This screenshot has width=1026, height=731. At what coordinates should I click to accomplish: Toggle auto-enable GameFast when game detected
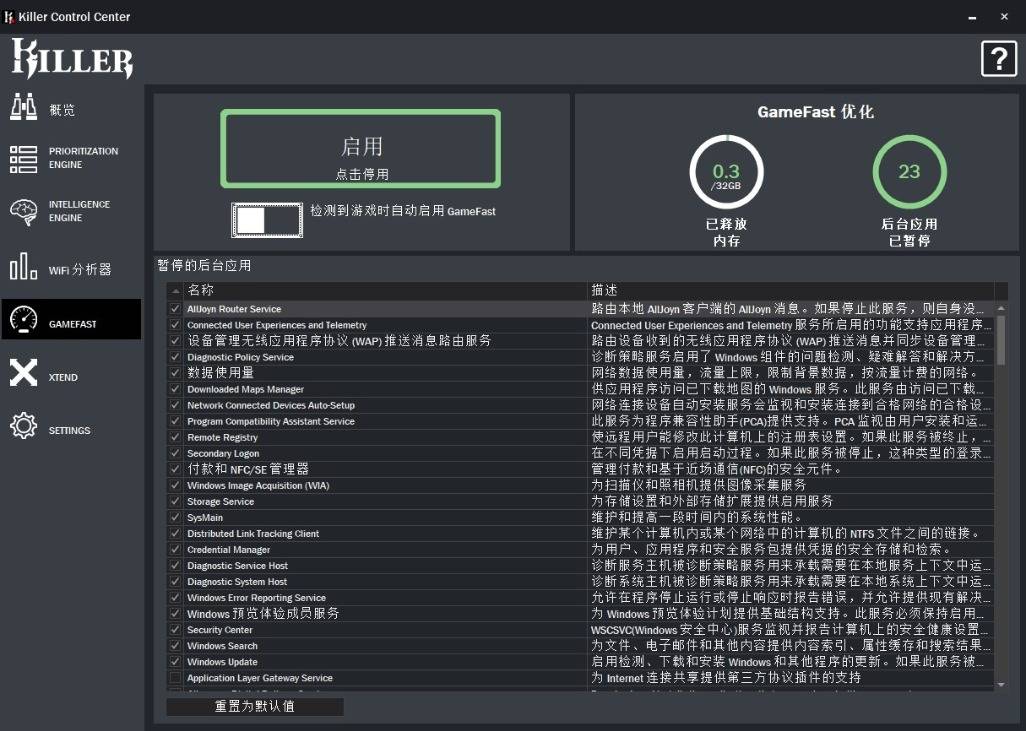tap(267, 220)
